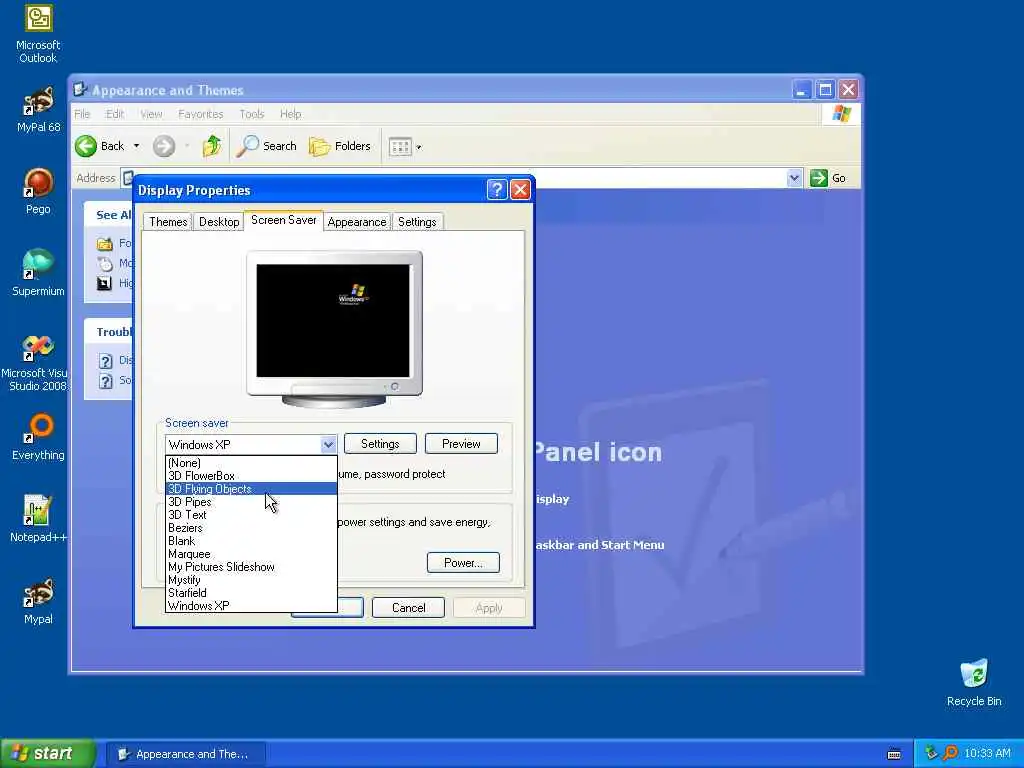The width and height of the screenshot is (1024, 768).
Task: Select the Screen Saver tab
Action: coord(283,220)
